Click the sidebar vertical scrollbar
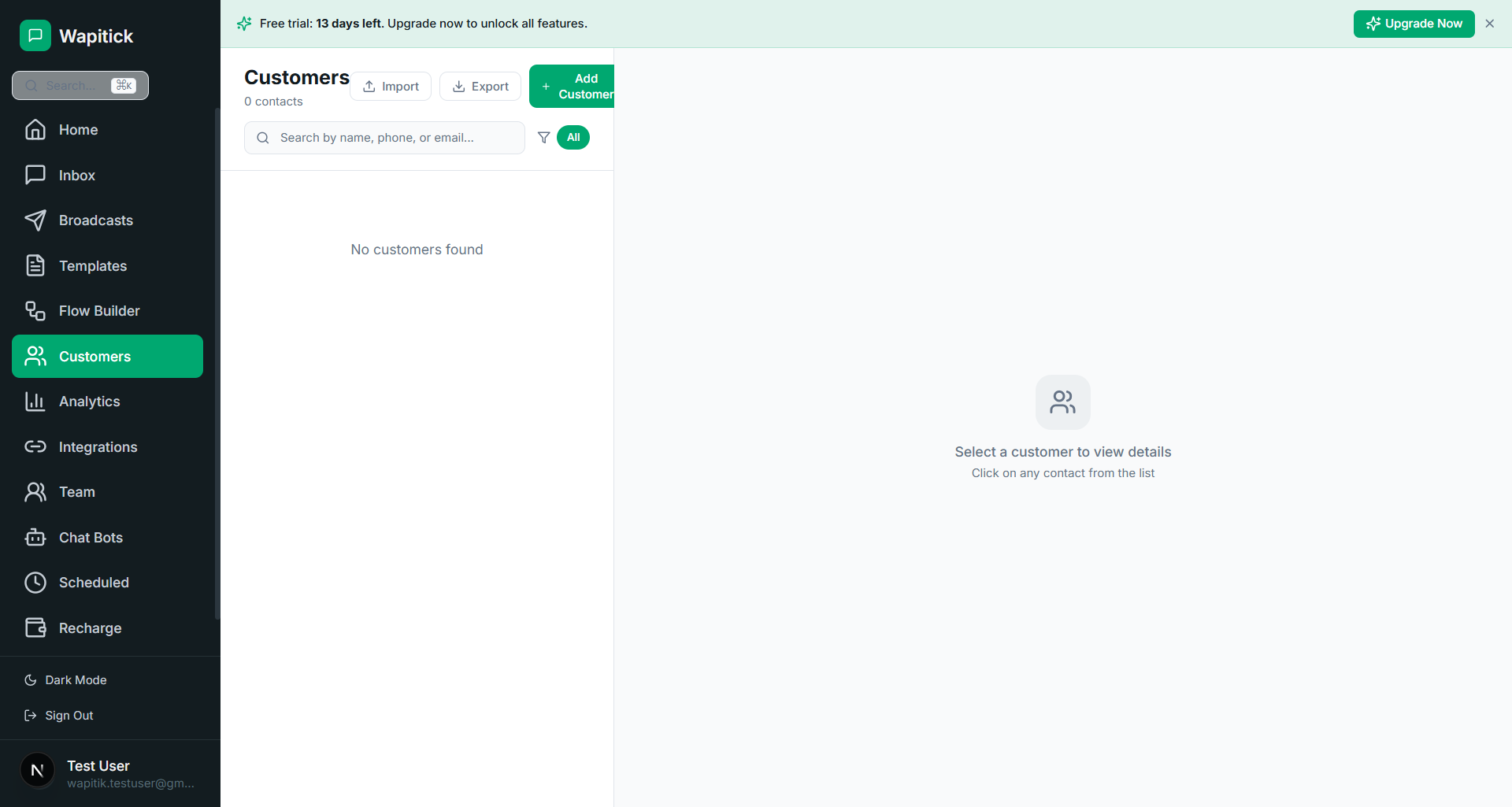Viewport: 1512px width, 807px height. [217, 364]
